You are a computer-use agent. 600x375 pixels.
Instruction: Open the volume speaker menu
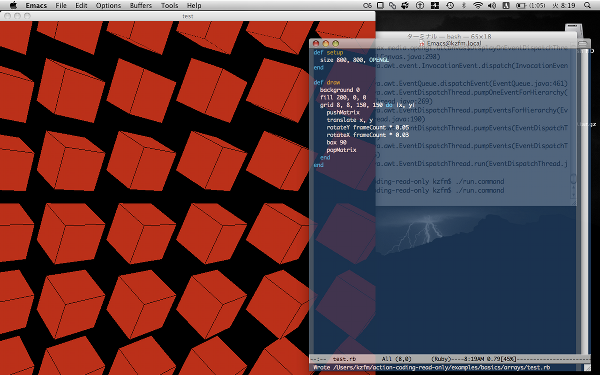pos(492,5)
